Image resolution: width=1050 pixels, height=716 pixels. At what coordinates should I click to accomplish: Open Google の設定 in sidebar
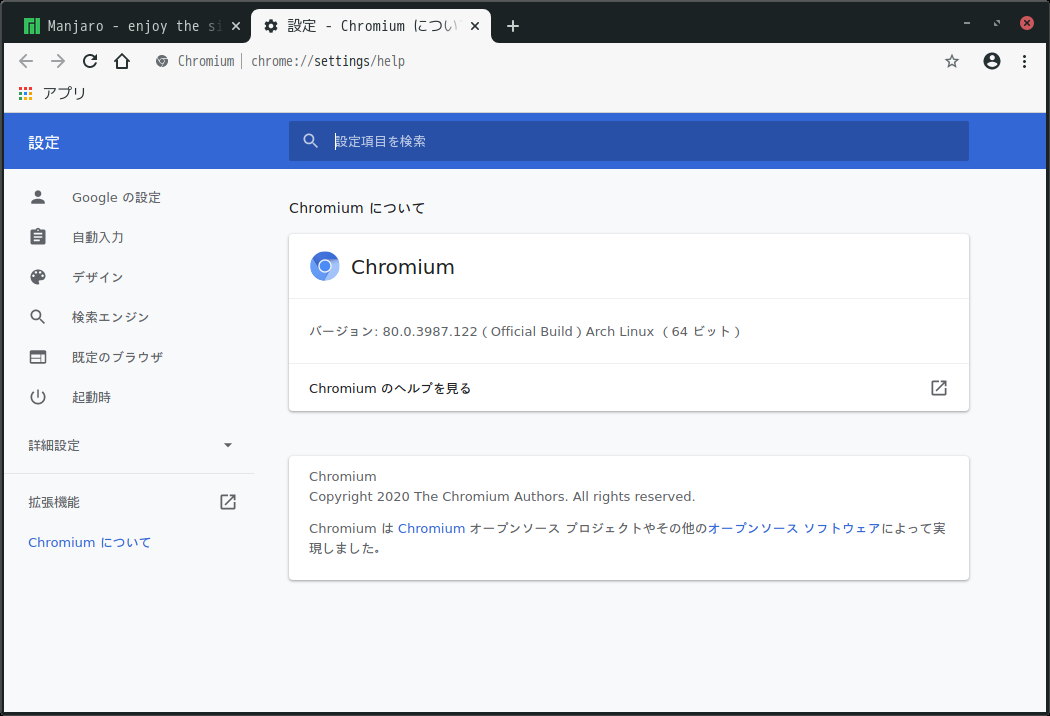[117, 198]
